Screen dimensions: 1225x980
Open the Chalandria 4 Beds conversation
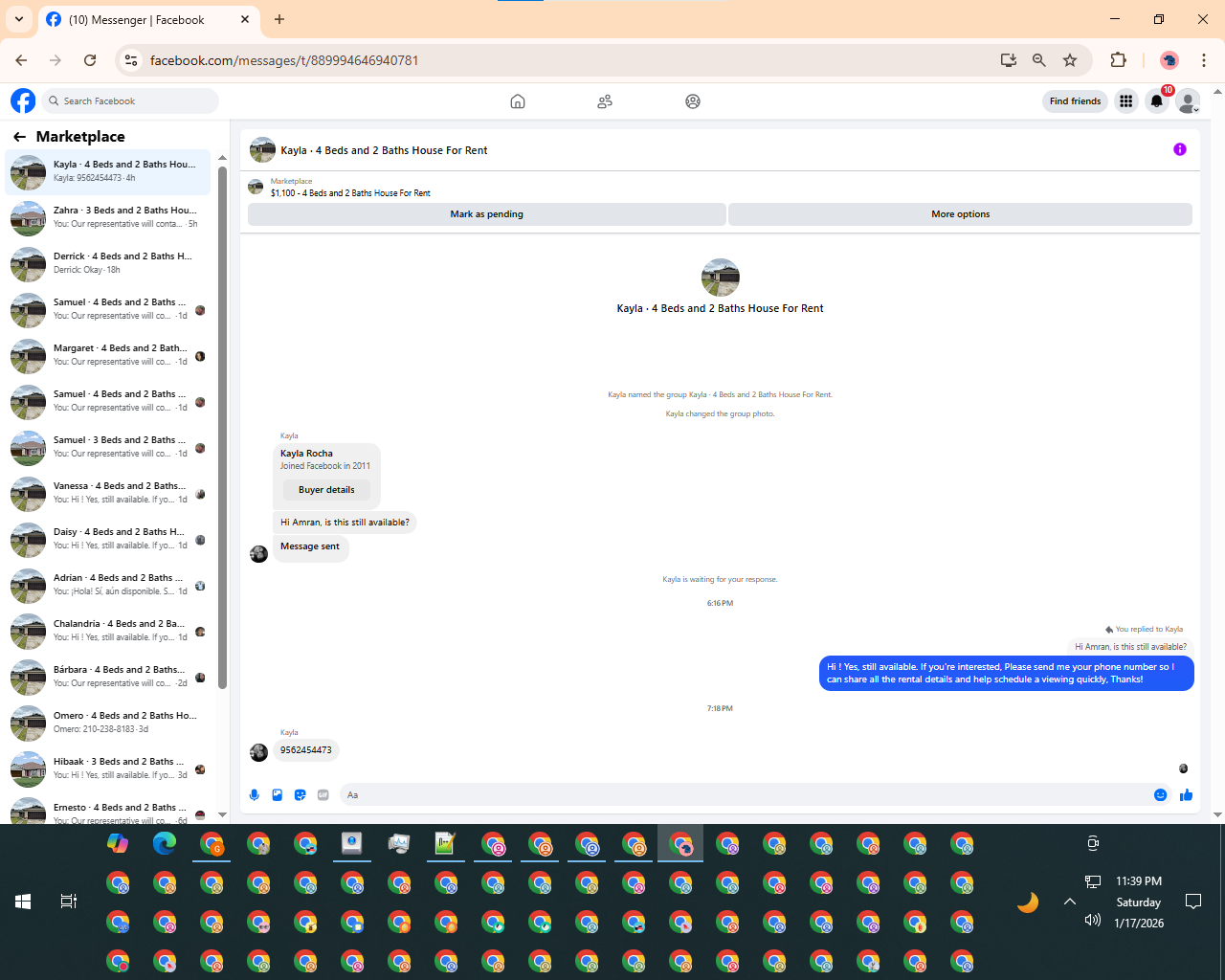click(x=107, y=631)
